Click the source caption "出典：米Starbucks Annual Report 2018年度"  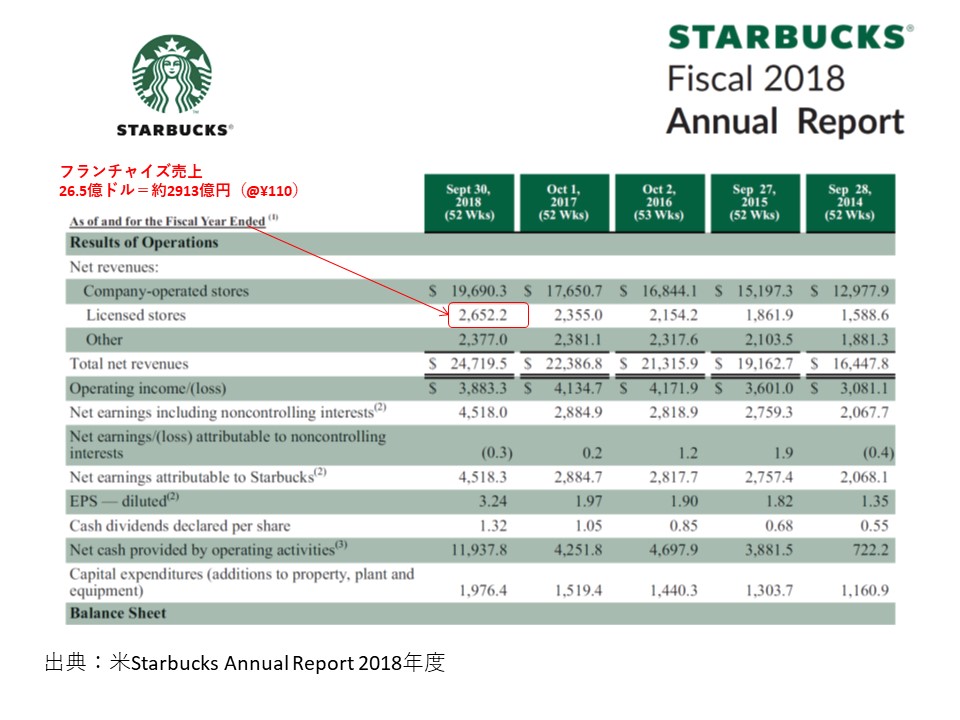coord(245,663)
